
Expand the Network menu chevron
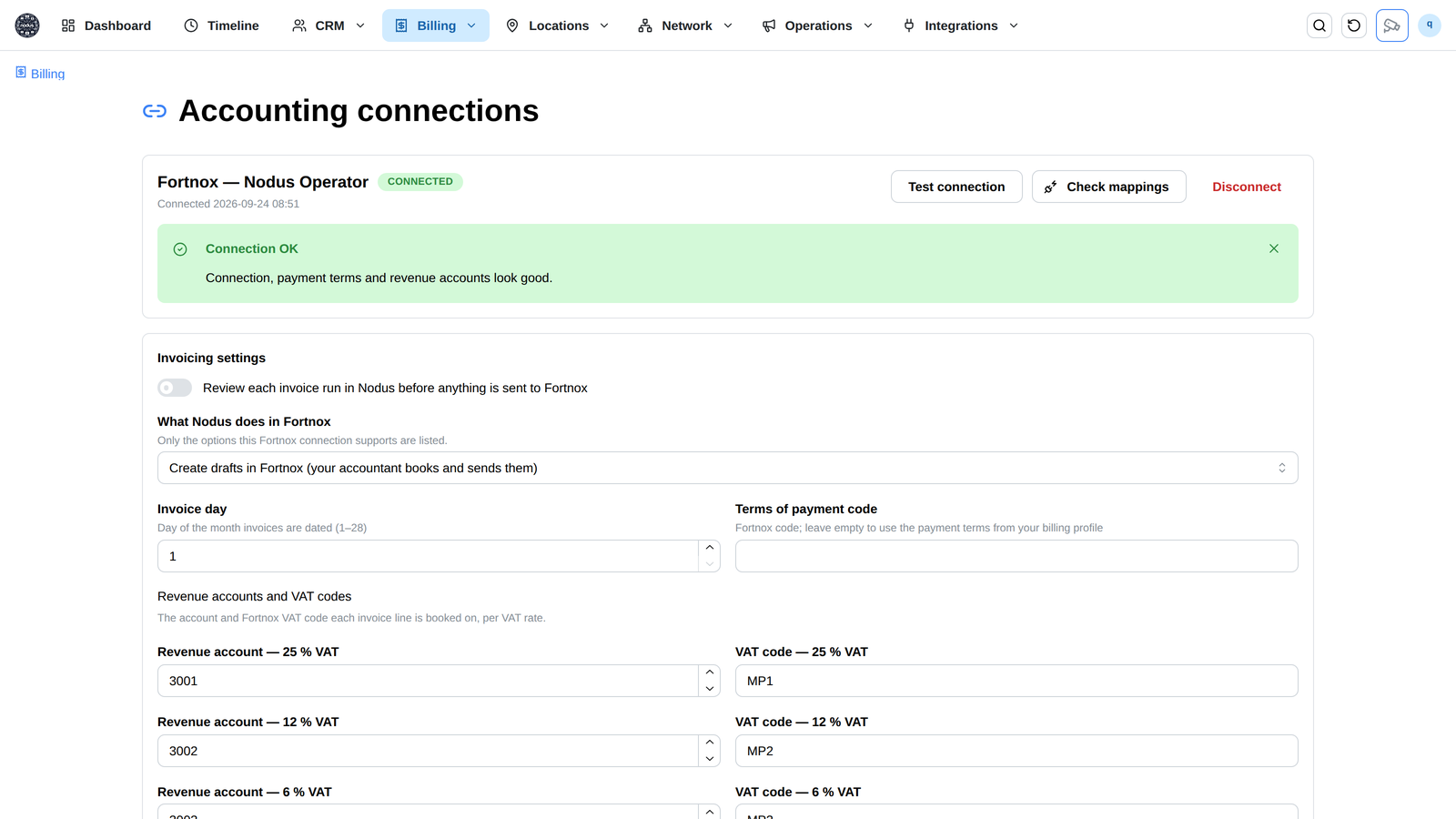pyautogui.click(x=728, y=25)
